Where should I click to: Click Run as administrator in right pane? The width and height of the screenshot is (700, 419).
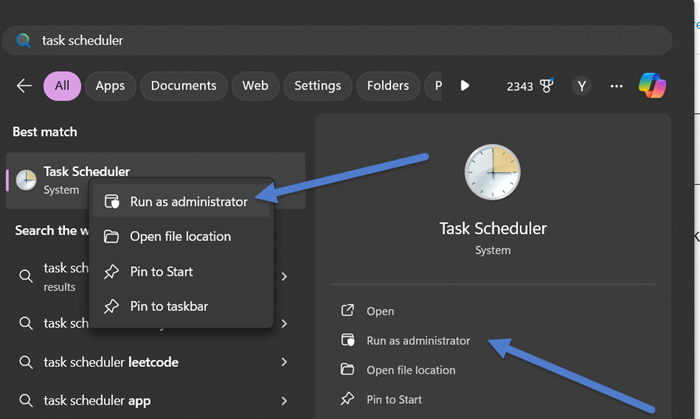tap(417, 341)
